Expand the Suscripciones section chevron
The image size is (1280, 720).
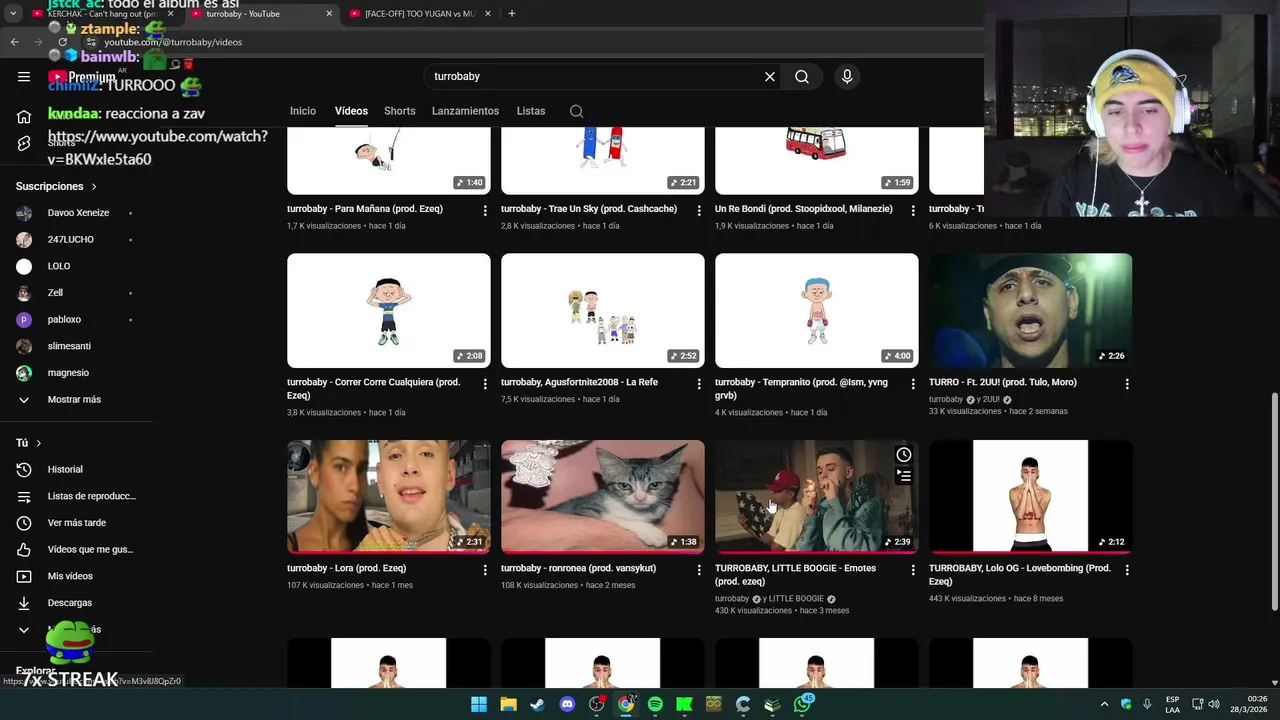[x=94, y=187]
